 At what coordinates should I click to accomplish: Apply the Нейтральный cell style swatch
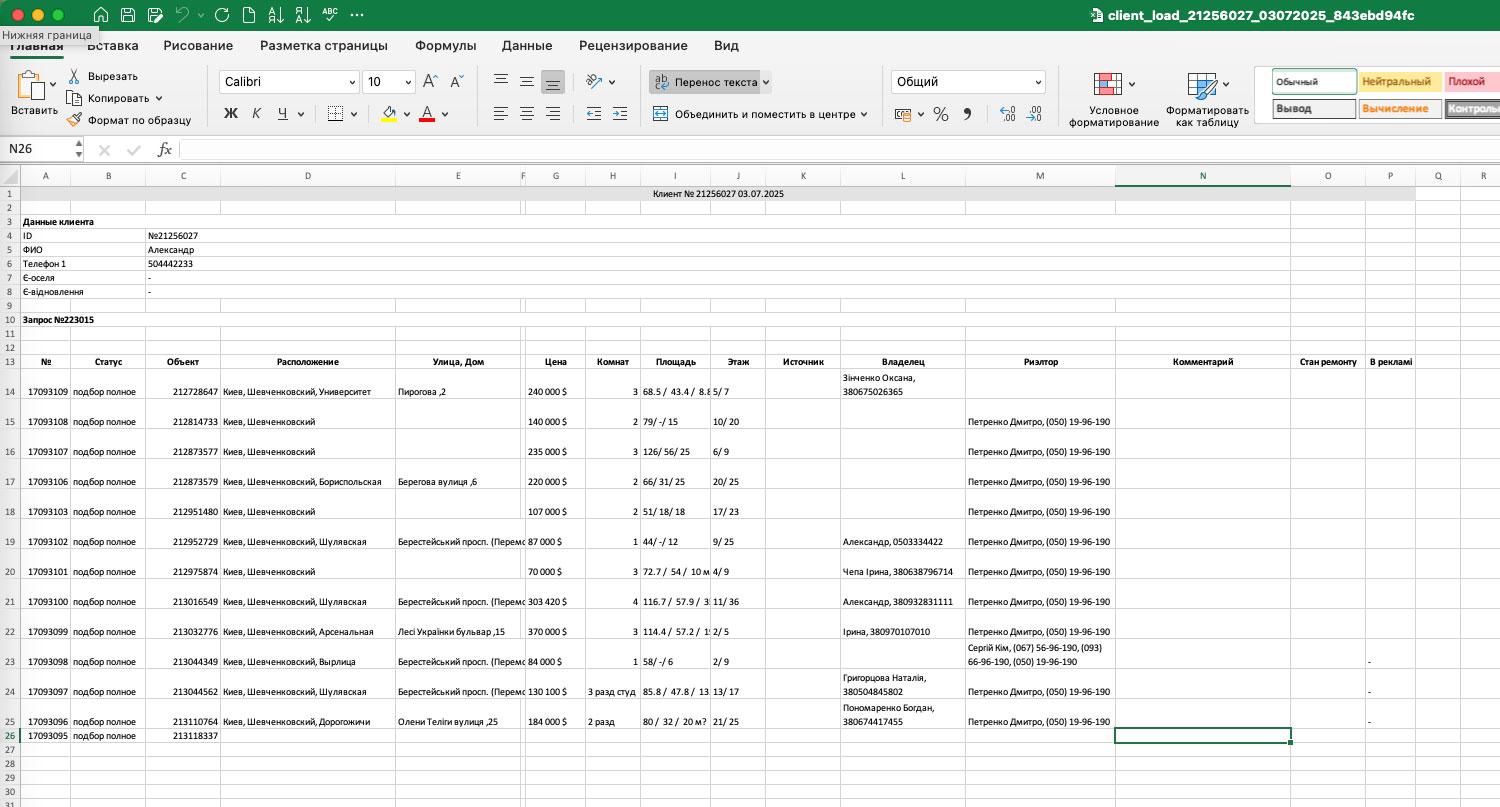pos(1400,82)
